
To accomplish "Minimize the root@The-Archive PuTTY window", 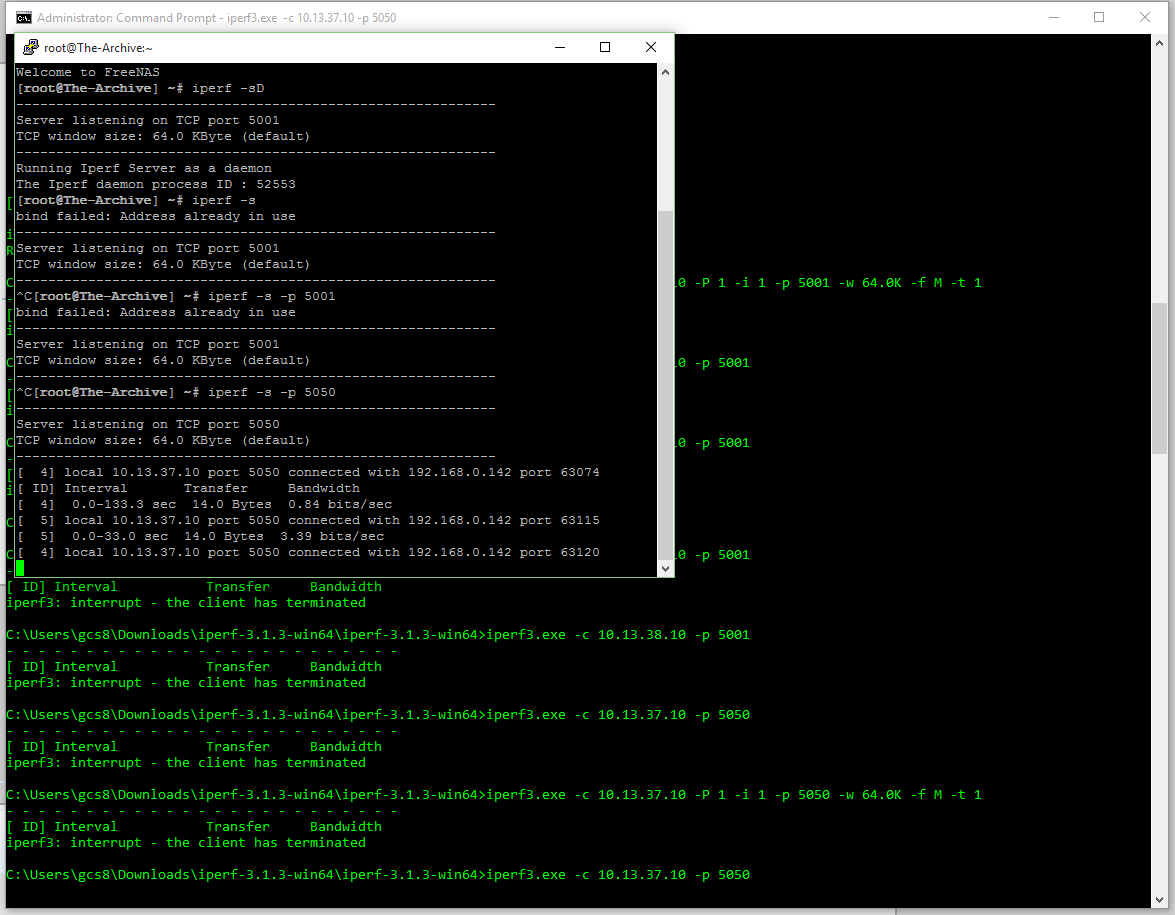I will 560,47.
